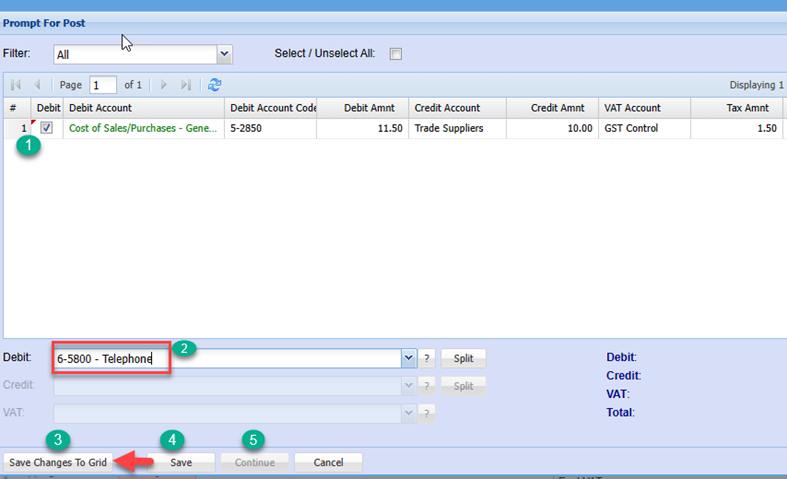The image size is (787, 479).
Task: Go to next page arrow
Action: 165,85
